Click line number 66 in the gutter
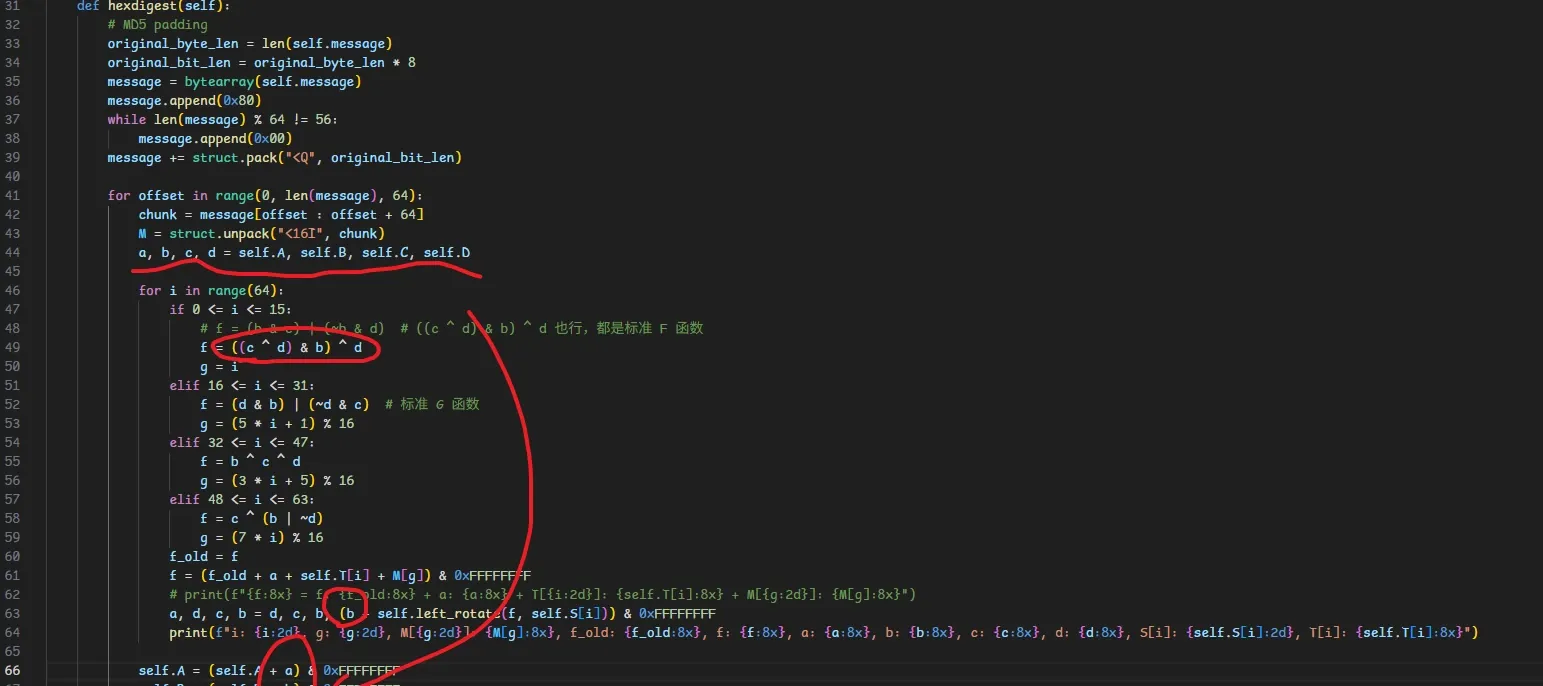The width and height of the screenshot is (1543, 686). [12, 670]
